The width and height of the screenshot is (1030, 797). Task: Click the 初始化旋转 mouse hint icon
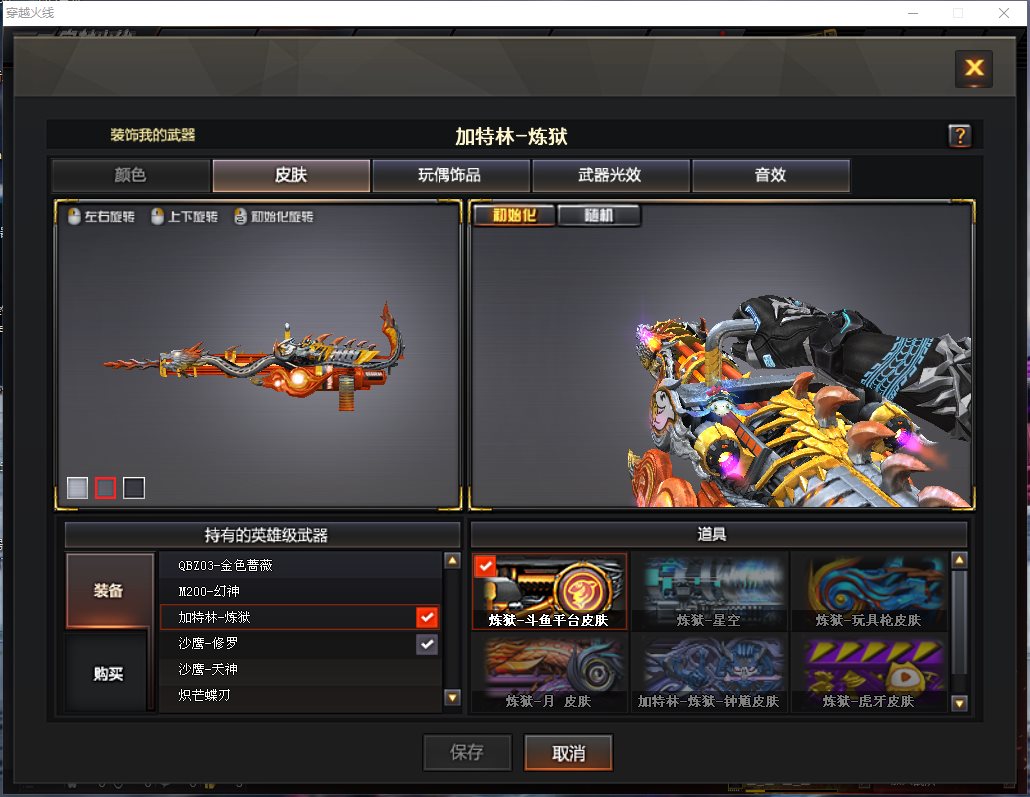coord(240,216)
